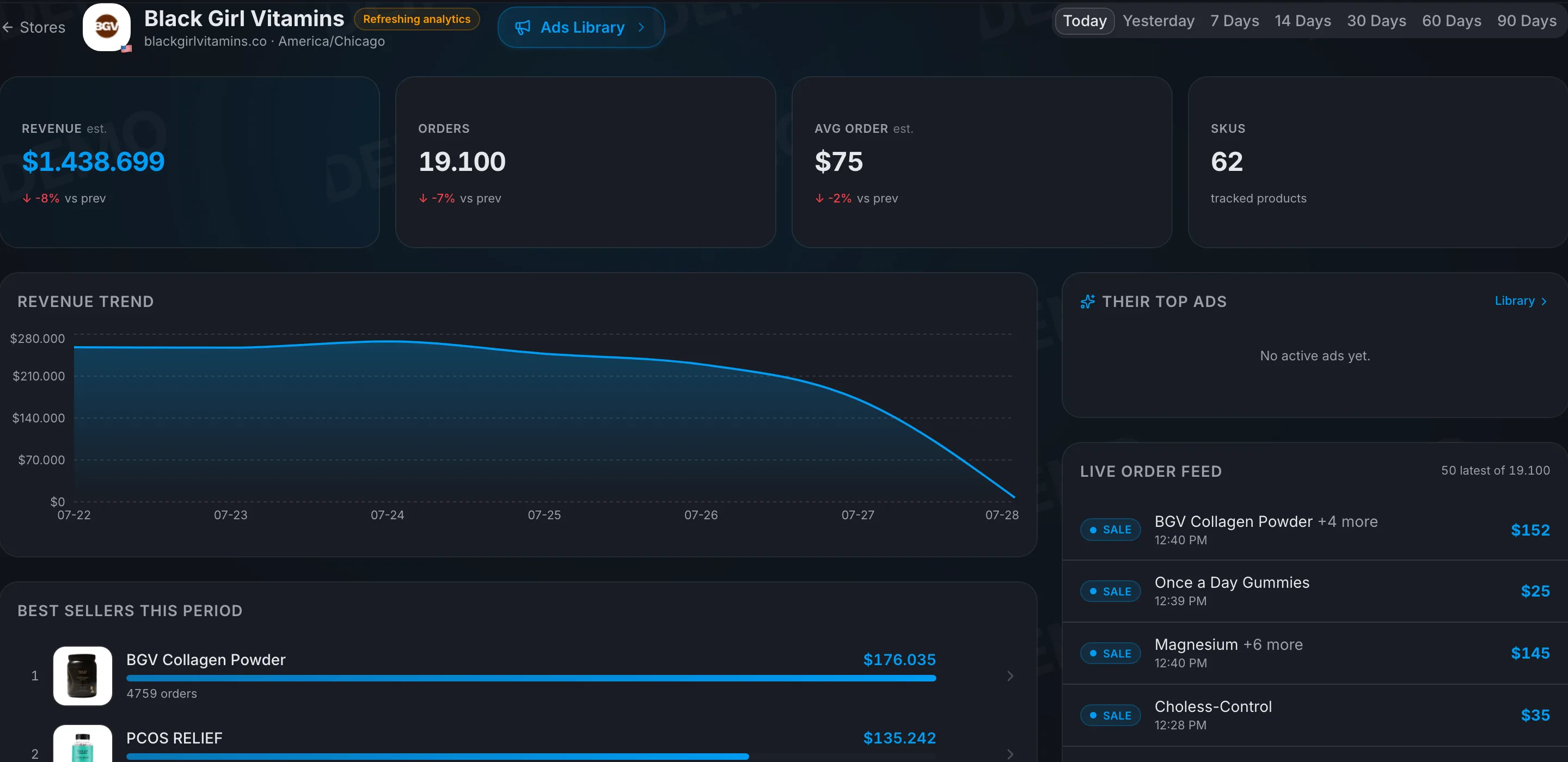This screenshot has height=762, width=1568.
Task: Switch to 90 Days range
Action: (1527, 21)
